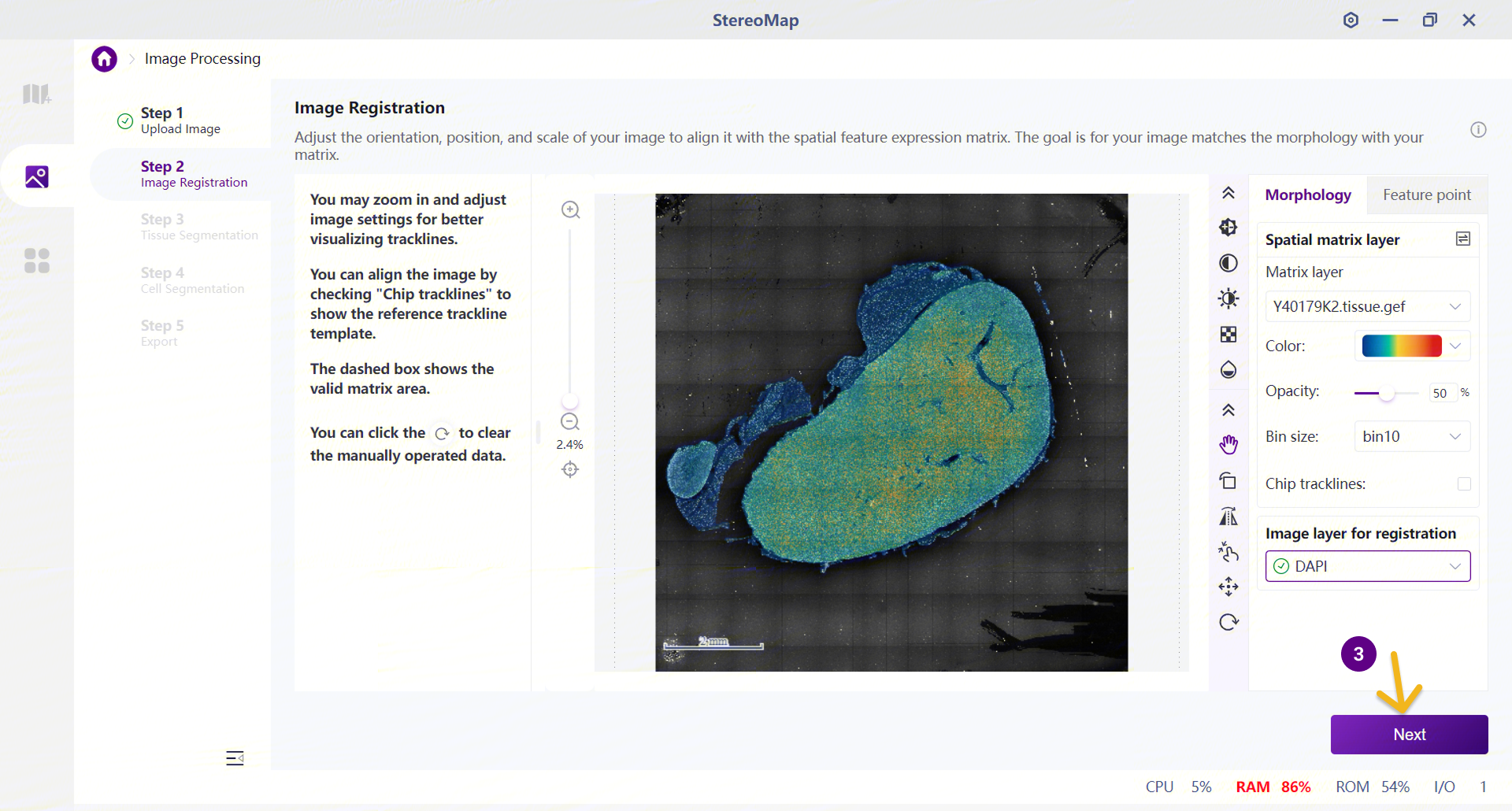Click the ROM 54% status entry
The image size is (1512, 811).
point(1373,787)
